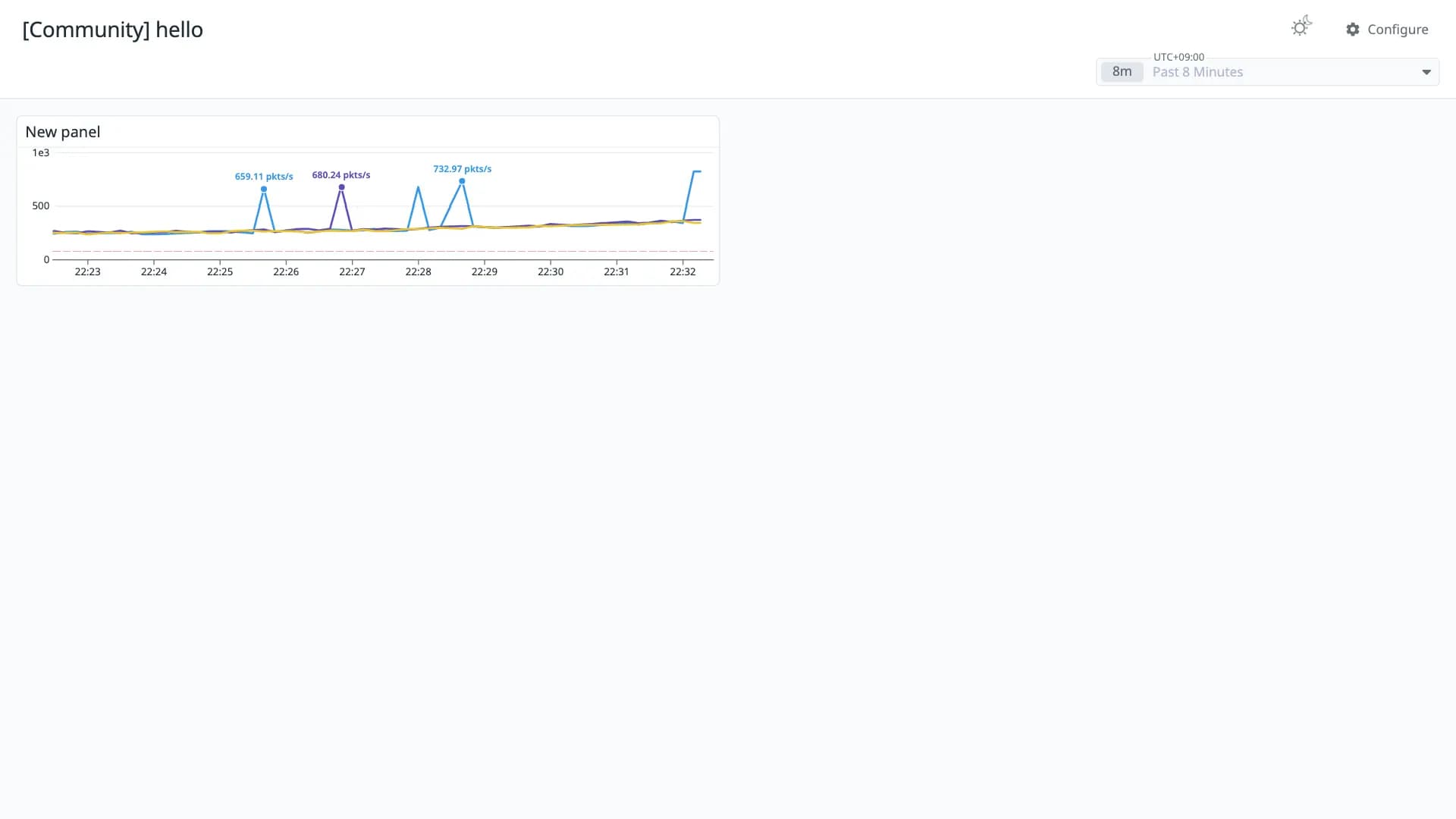Screen dimensions: 1456x819
Task: Click the 680.24 pkts/s purple peak marker
Action: click(341, 187)
